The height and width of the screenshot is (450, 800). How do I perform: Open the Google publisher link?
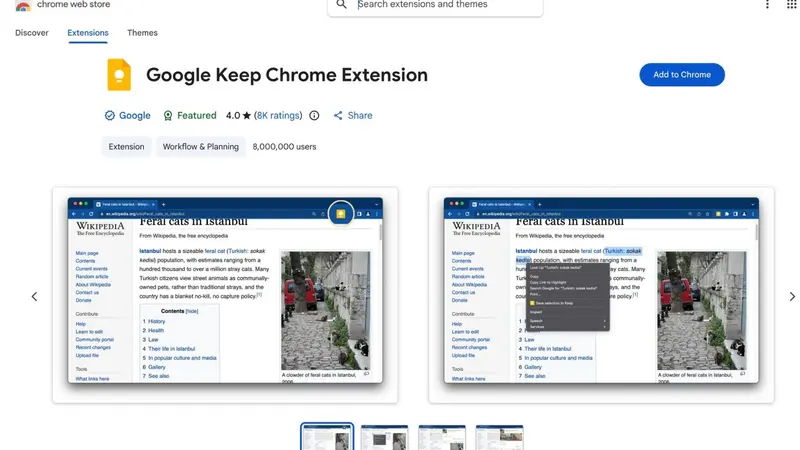pyautogui.click(x=135, y=115)
